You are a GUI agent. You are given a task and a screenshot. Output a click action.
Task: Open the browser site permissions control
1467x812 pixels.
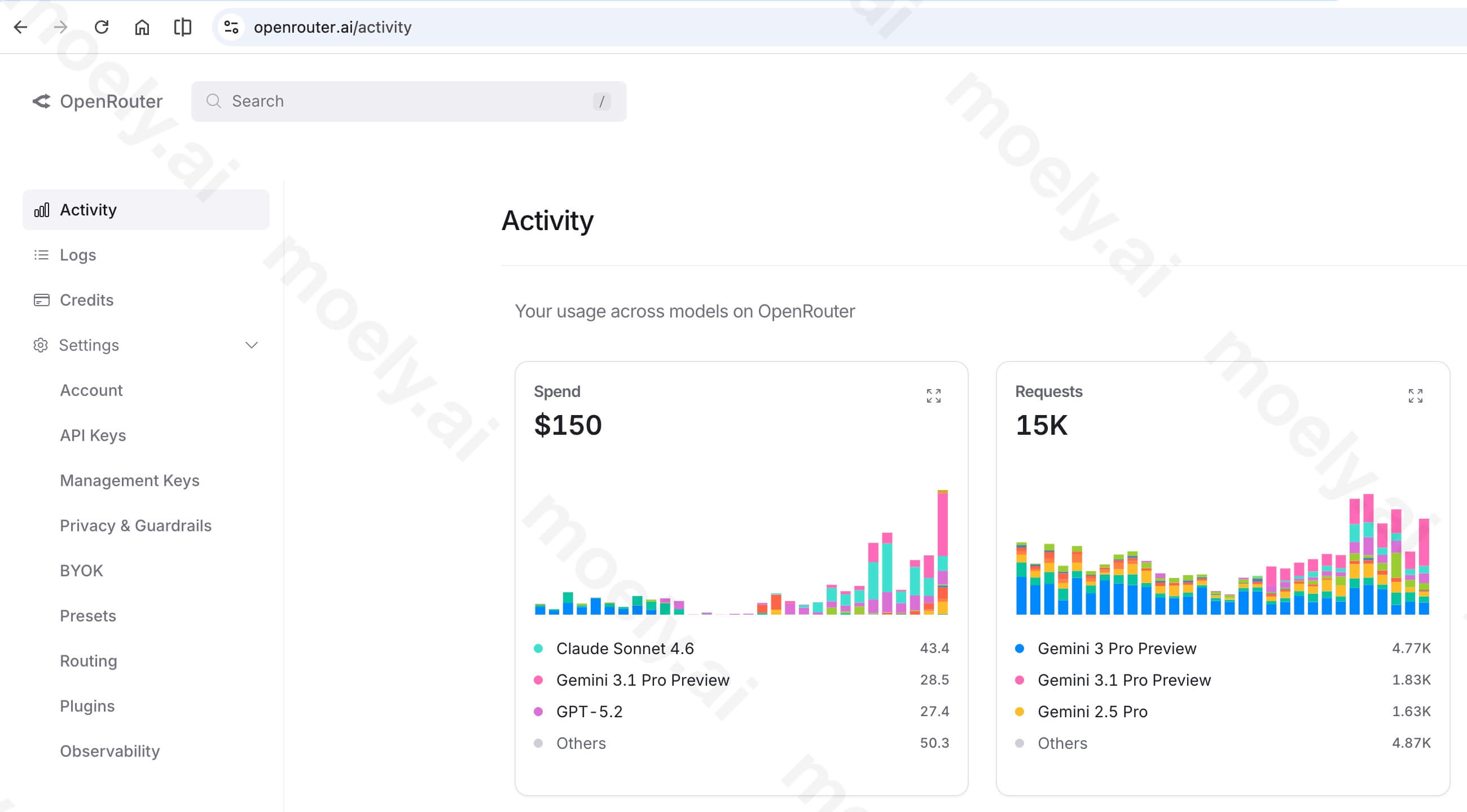click(230, 27)
